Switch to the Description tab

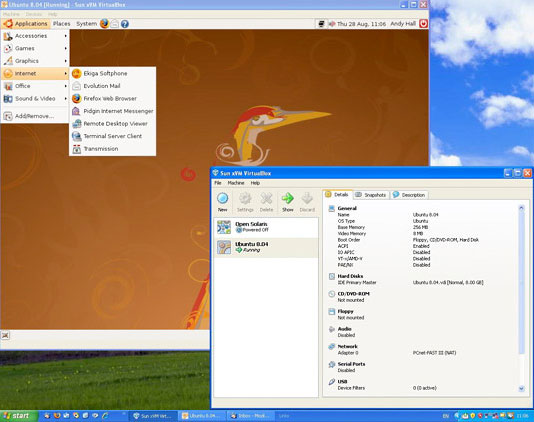pos(409,195)
